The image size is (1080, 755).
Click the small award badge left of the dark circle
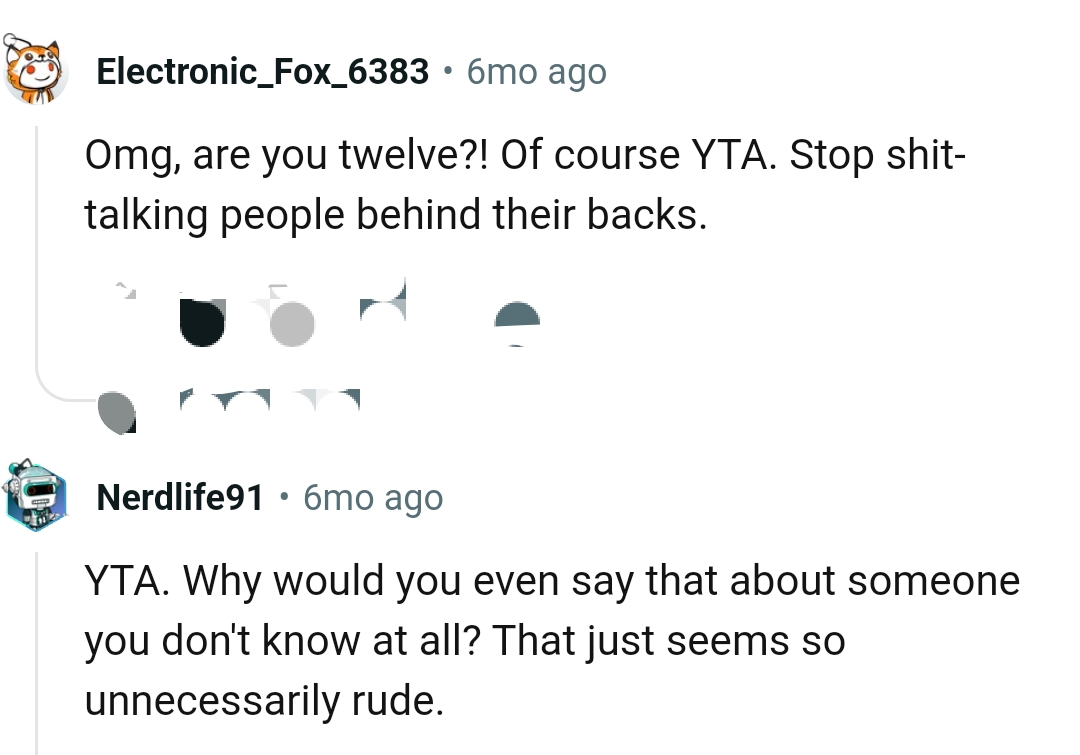click(124, 292)
